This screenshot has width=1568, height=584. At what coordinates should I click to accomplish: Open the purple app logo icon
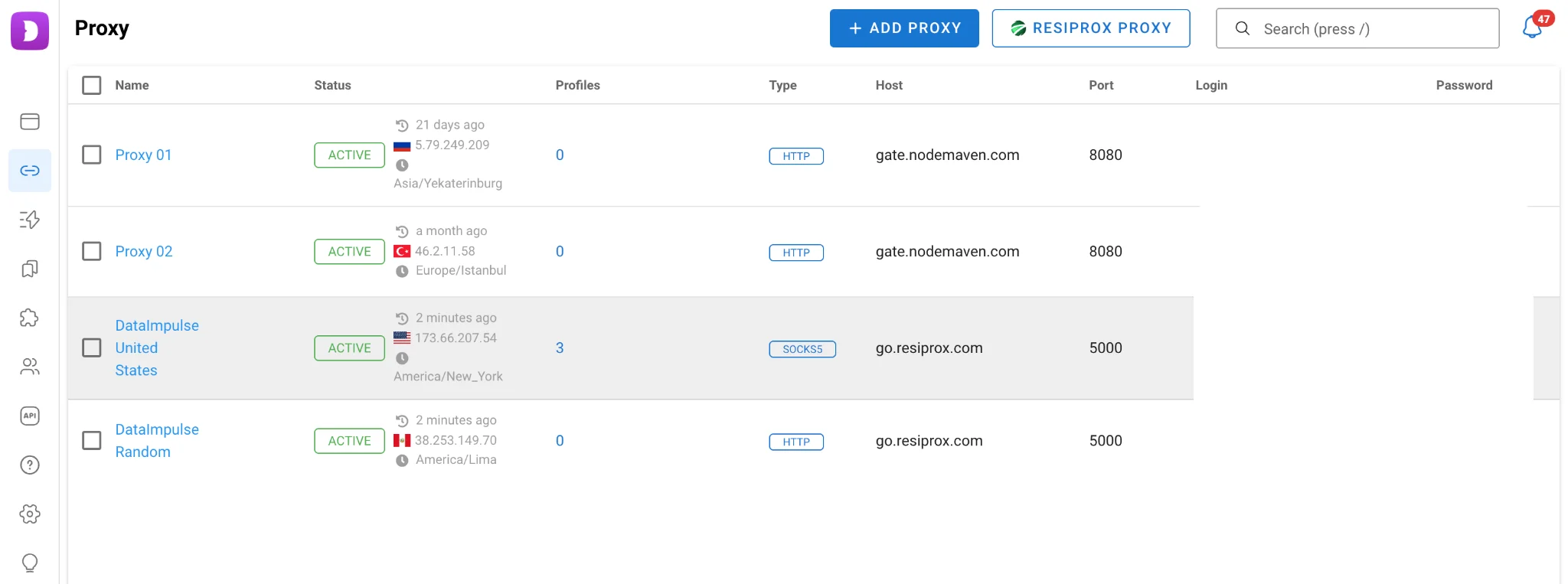click(x=30, y=31)
